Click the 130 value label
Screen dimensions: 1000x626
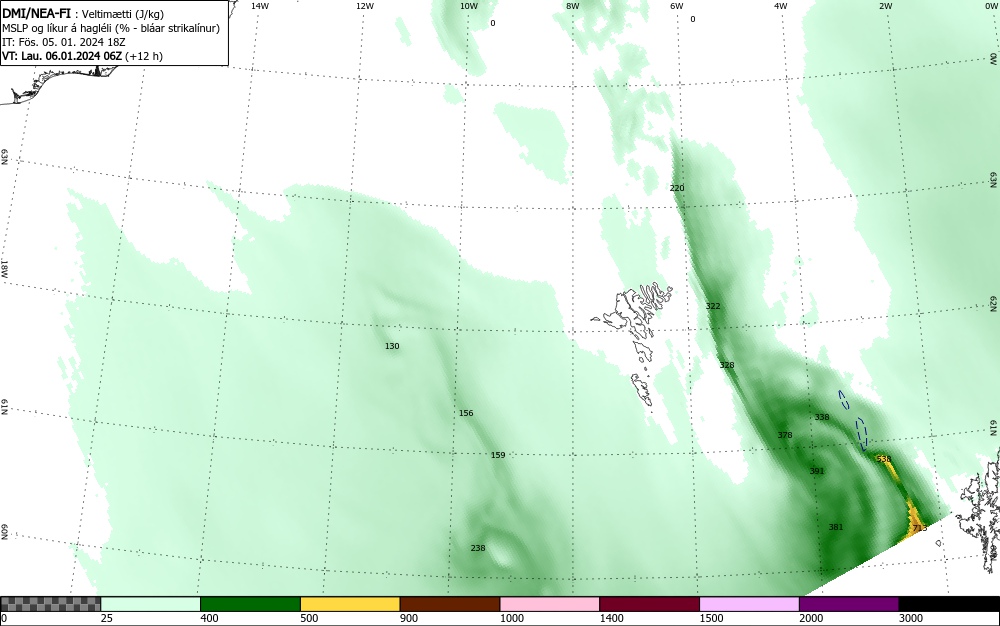coord(392,346)
